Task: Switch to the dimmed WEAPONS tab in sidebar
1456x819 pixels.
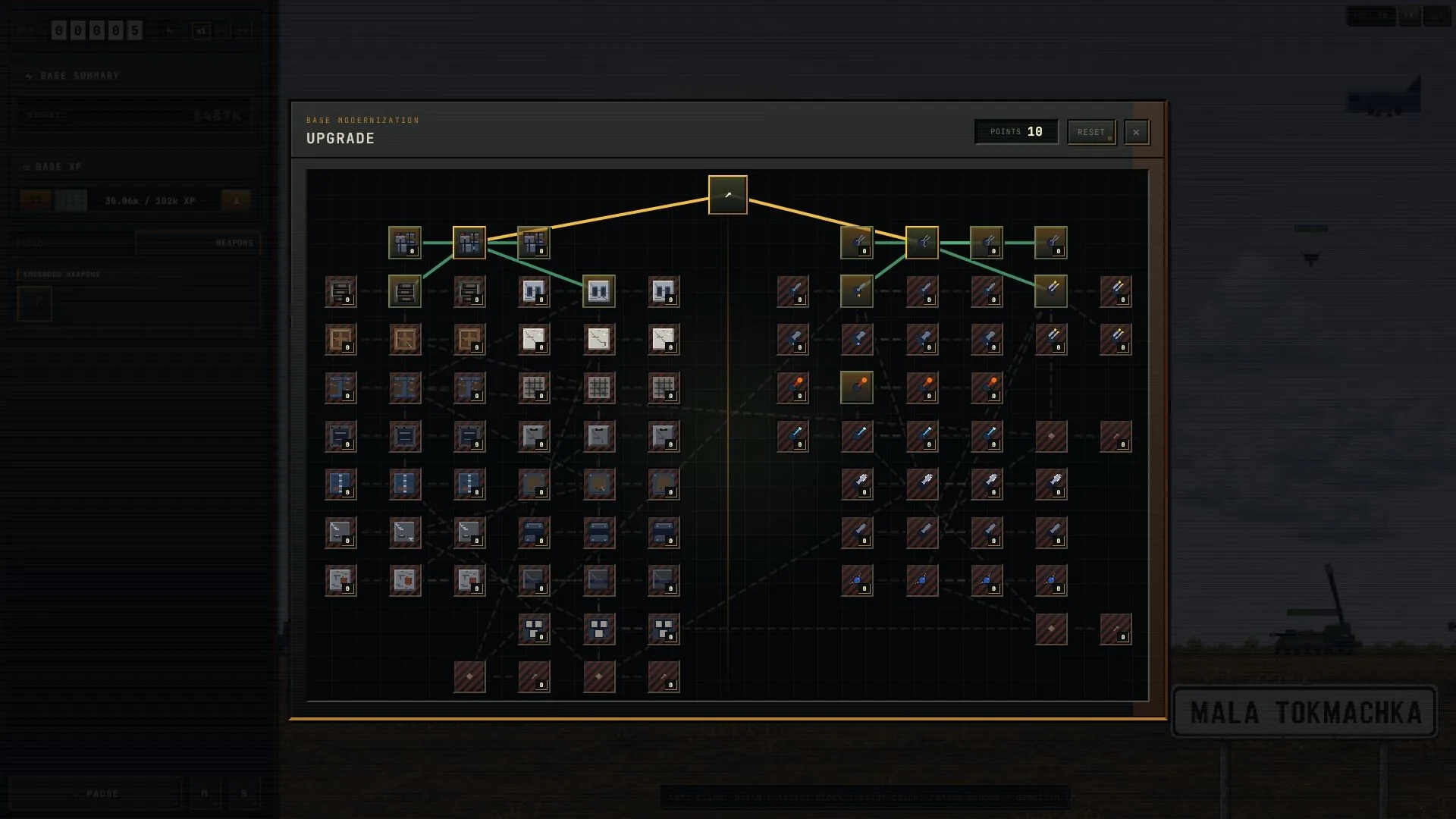Action: (199, 243)
